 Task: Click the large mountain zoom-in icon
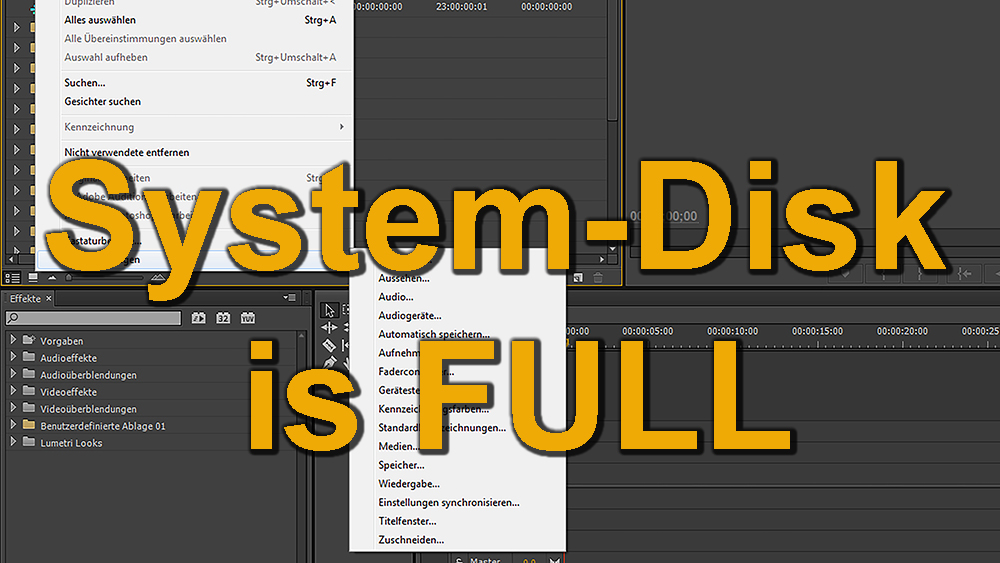[158, 277]
